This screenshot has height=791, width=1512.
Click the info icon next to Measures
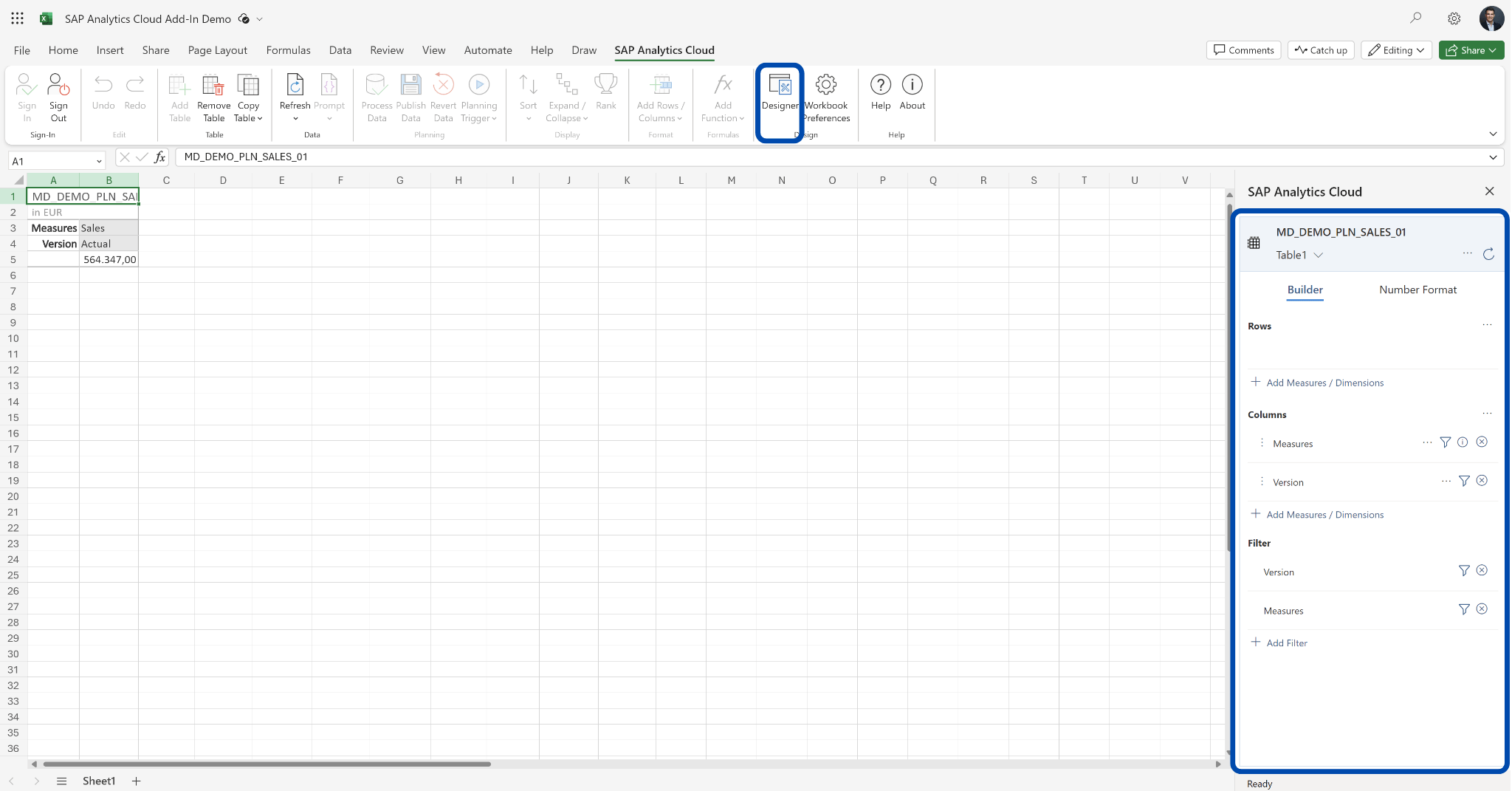[1463, 442]
